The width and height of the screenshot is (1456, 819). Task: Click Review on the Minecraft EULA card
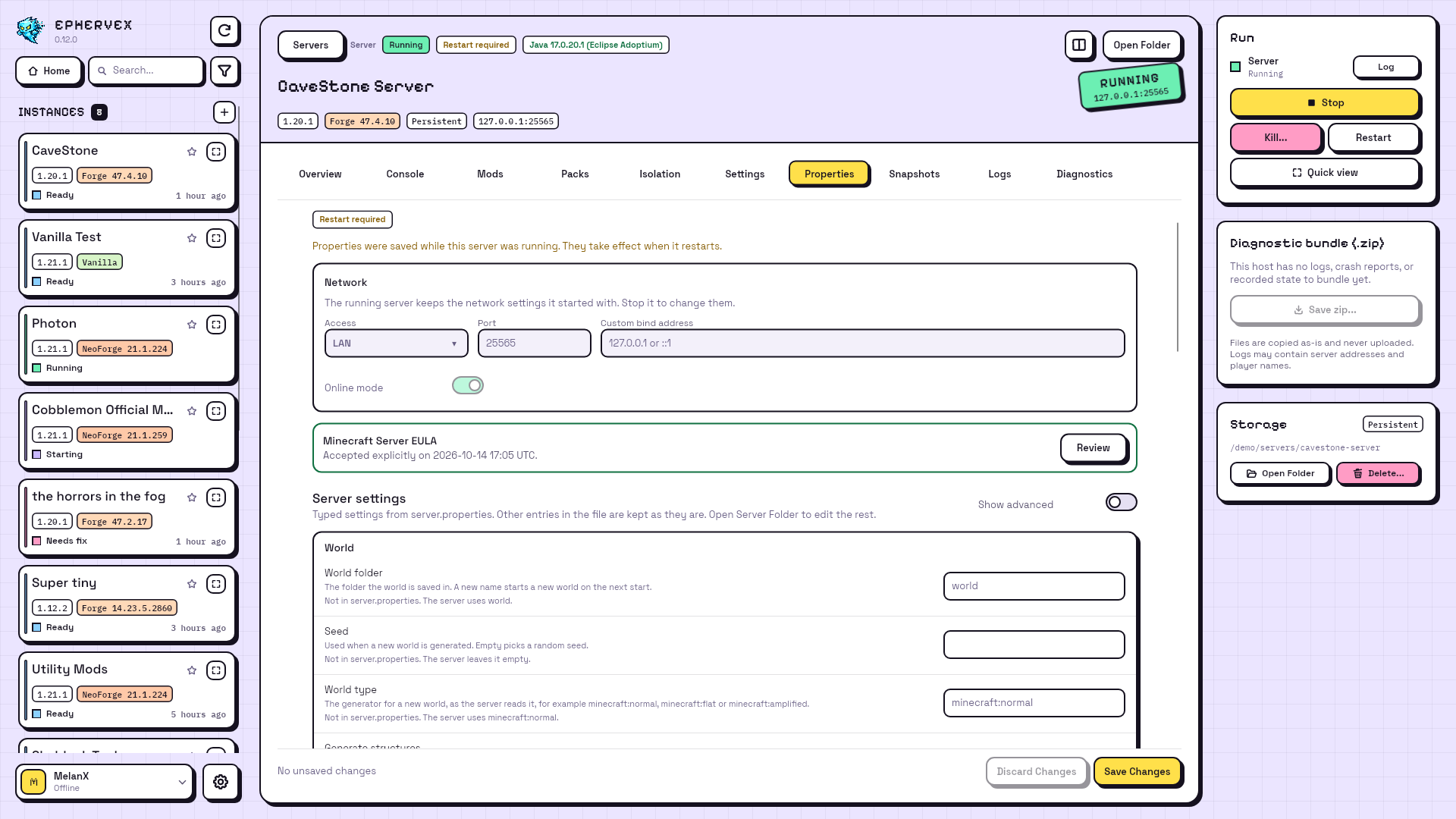pos(1093,447)
